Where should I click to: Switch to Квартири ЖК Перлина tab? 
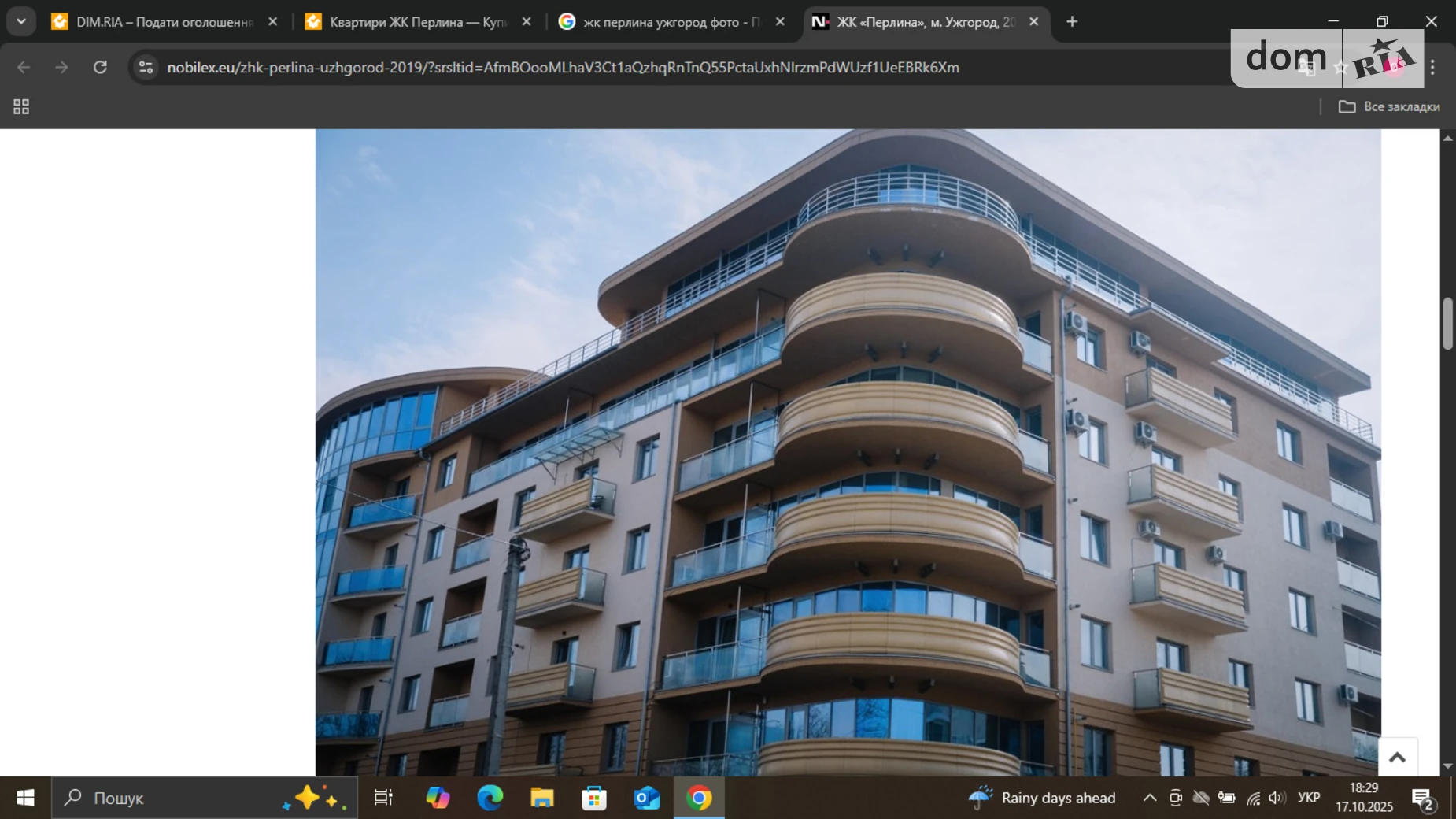[417, 22]
